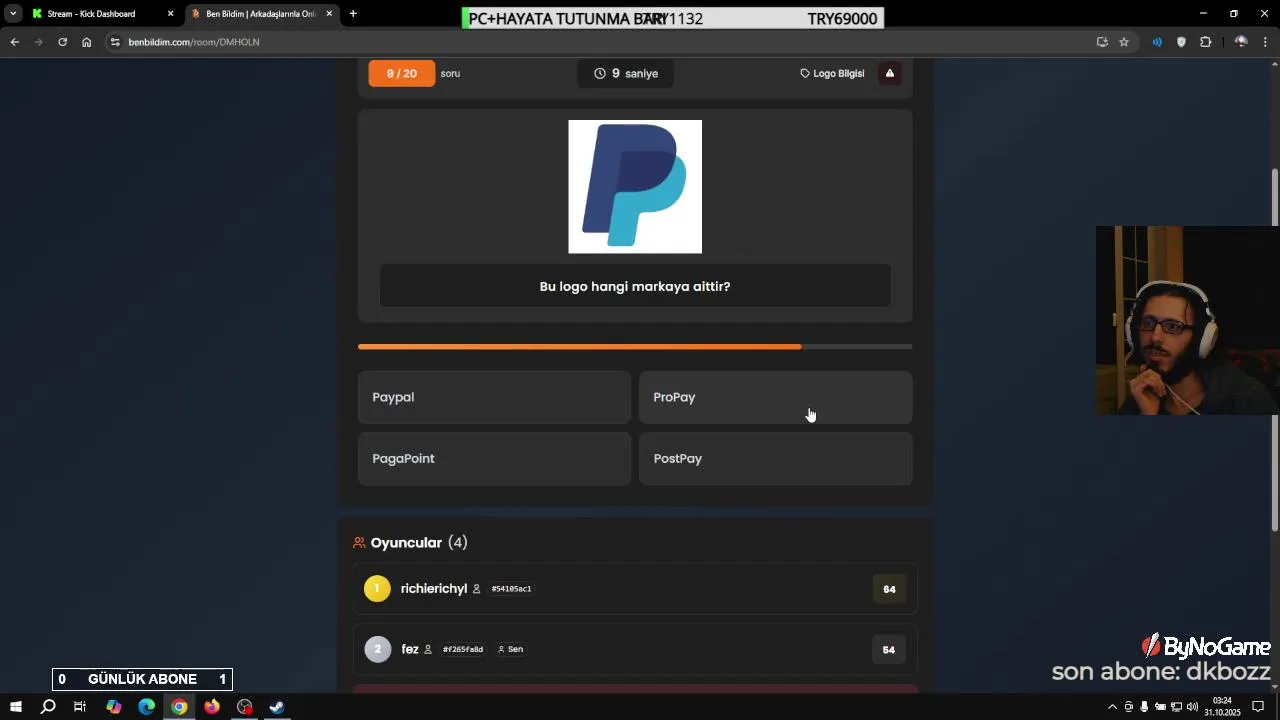Open richierichyl player row
This screenshot has width=1280, height=720.
click(635, 589)
